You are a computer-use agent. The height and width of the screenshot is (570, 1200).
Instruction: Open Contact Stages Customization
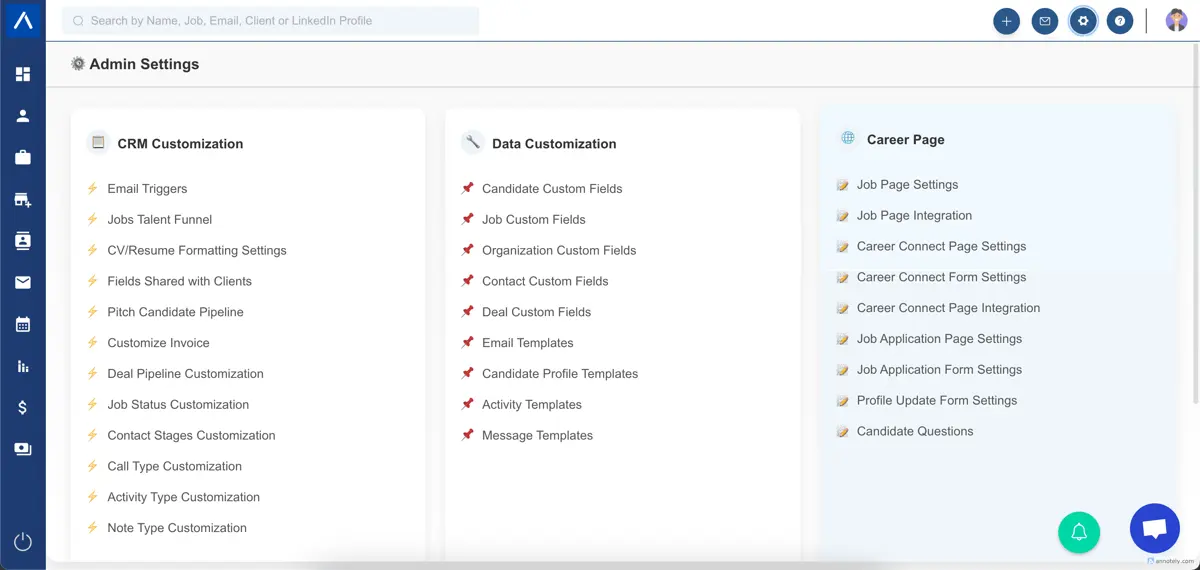[x=191, y=436]
